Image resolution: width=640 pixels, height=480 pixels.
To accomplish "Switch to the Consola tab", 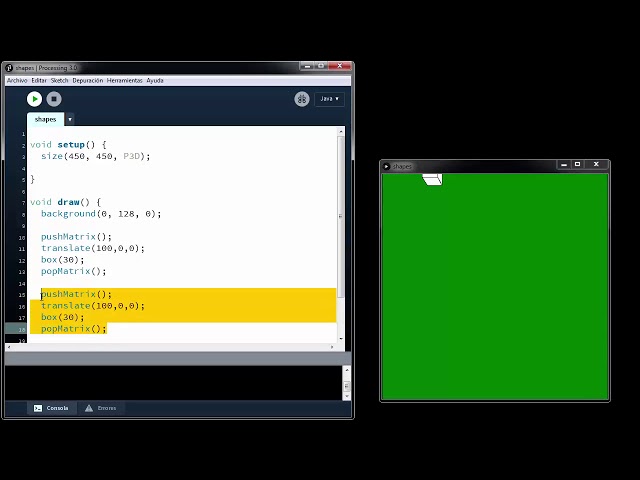I will [x=51, y=408].
